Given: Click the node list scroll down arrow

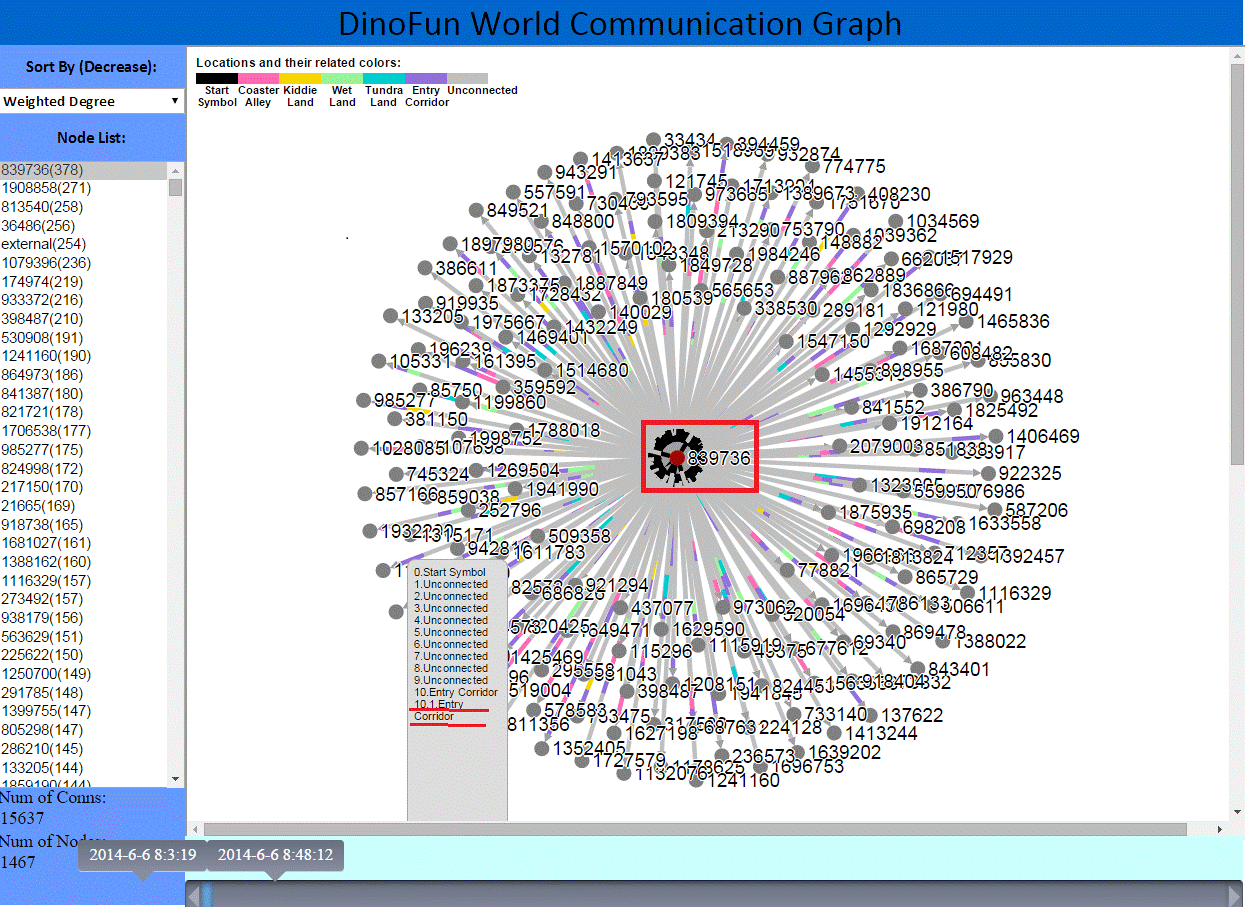Looking at the screenshot, I should [x=176, y=779].
